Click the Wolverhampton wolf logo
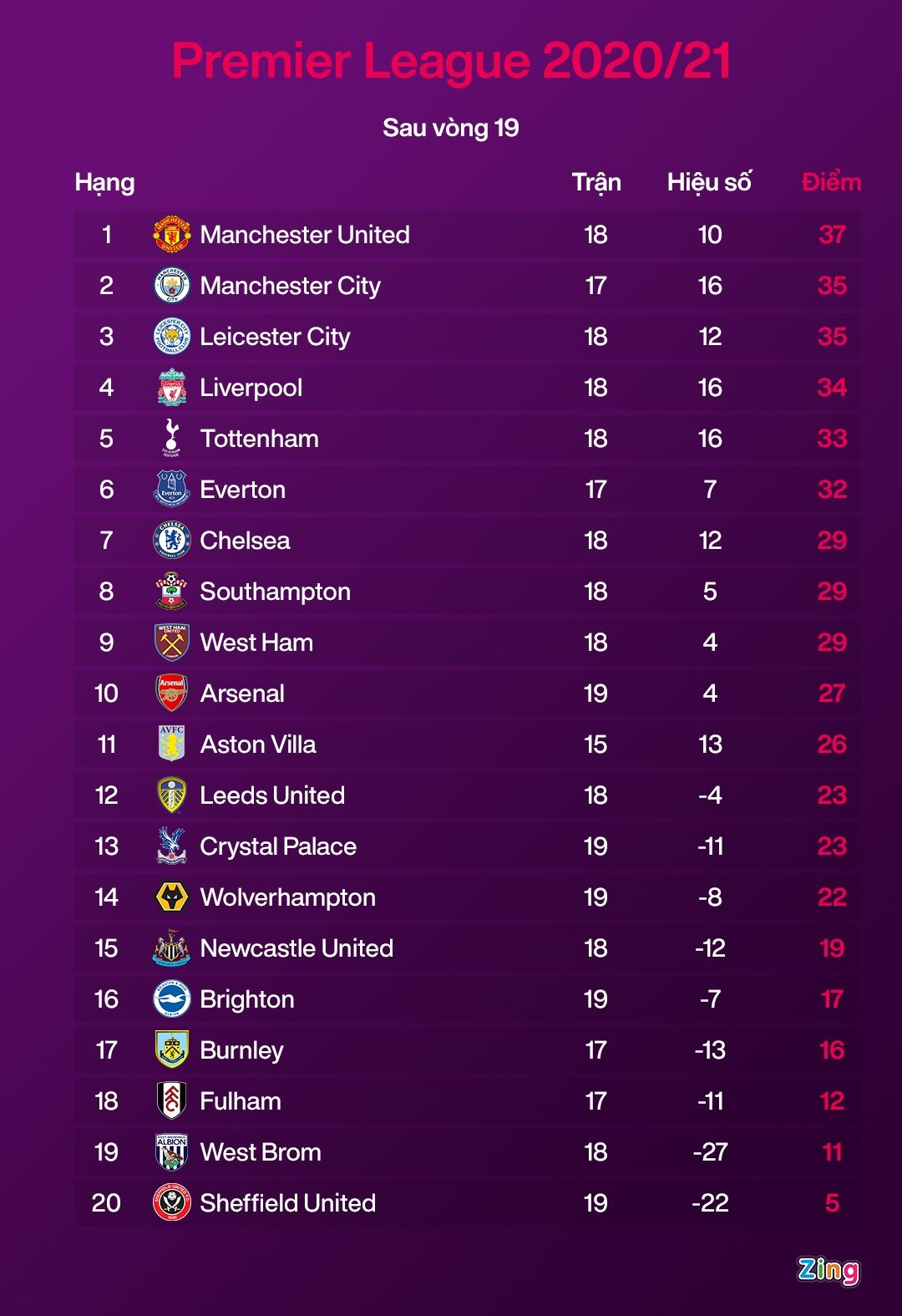The image size is (902, 1316). [x=171, y=897]
